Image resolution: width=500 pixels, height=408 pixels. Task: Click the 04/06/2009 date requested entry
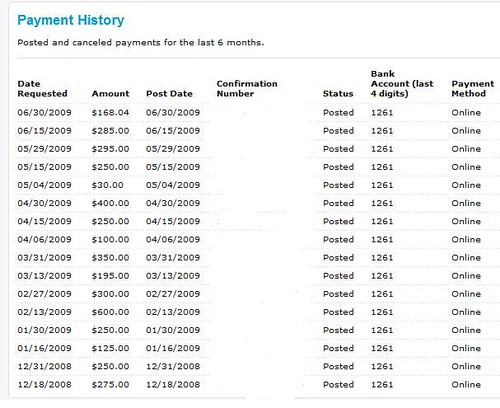pyautogui.click(x=44, y=239)
